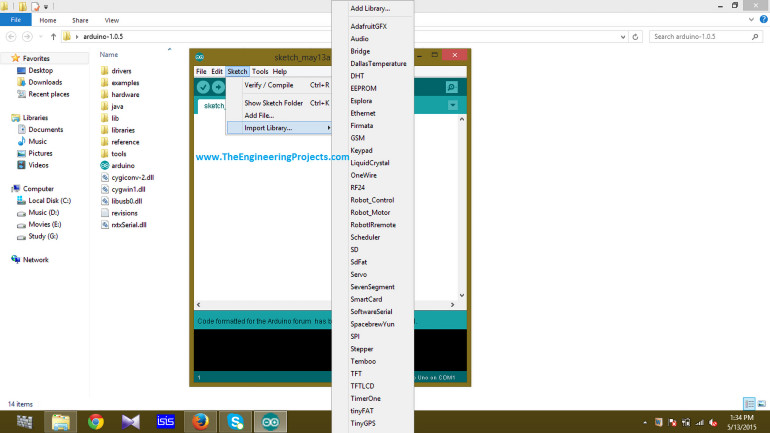Click the Arduino Upload arrow toolbar icon

(x=218, y=88)
